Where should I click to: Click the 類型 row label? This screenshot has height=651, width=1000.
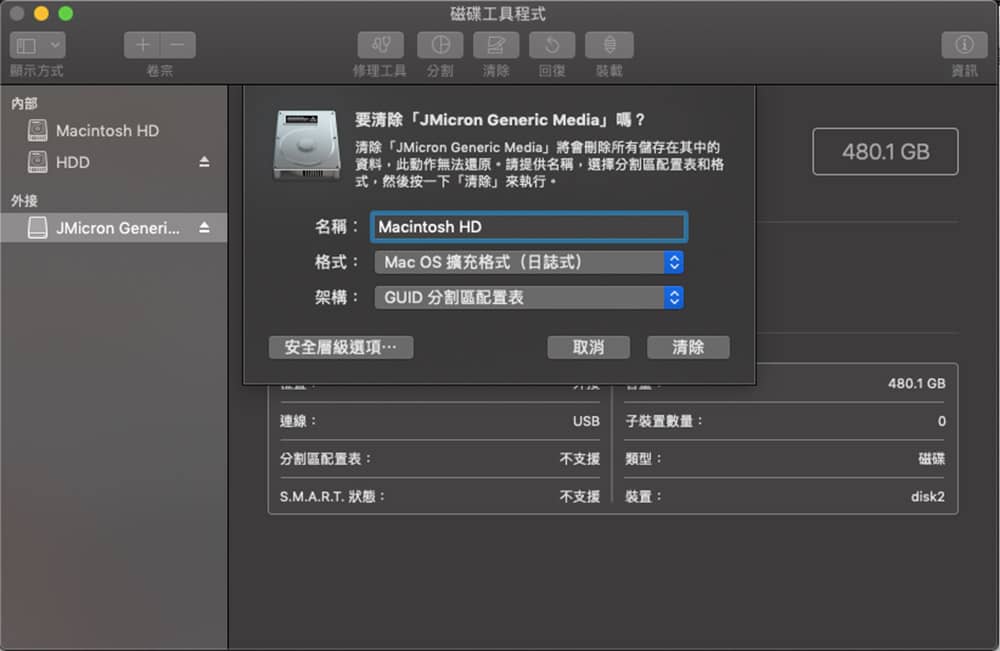click(x=643, y=459)
